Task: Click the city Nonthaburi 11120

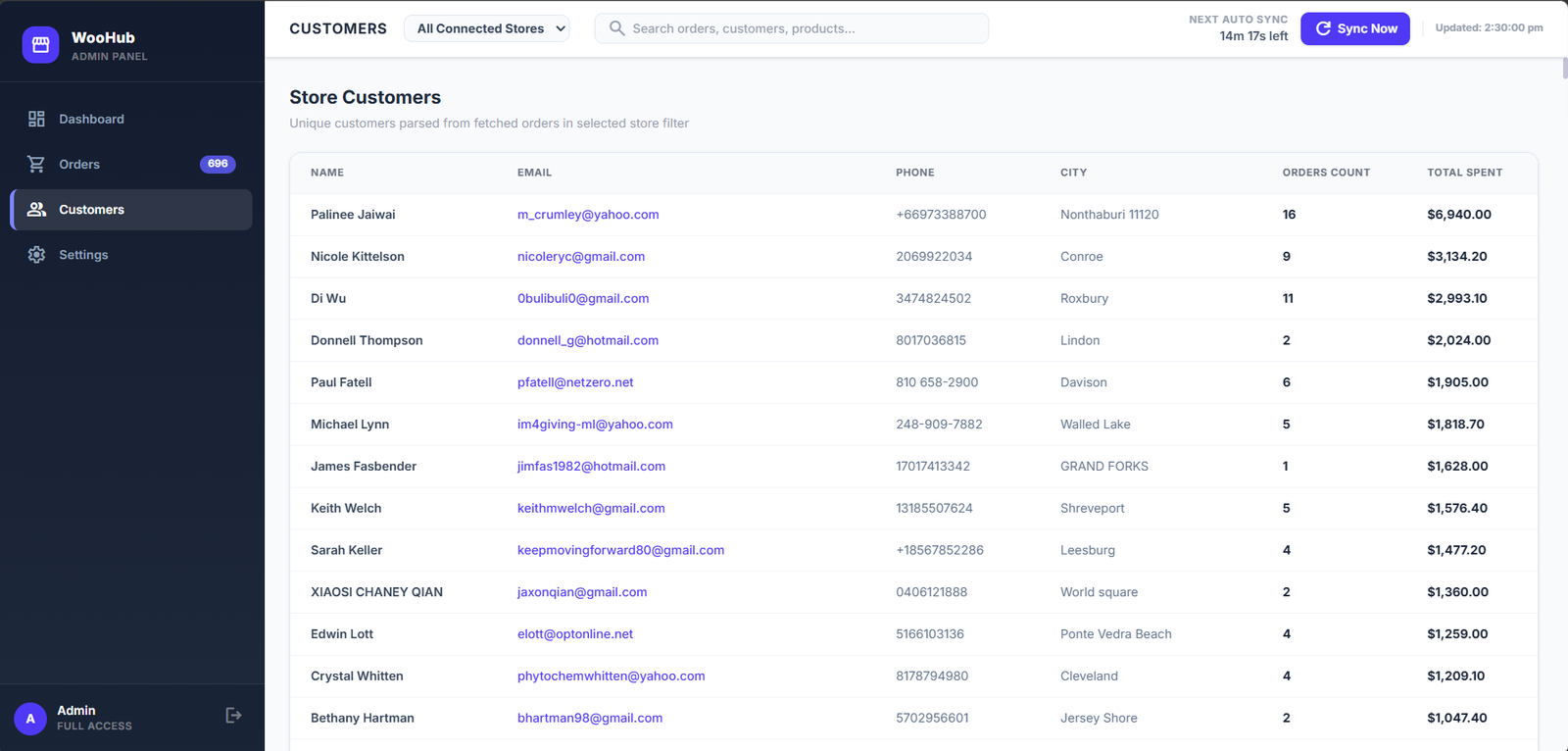Action: [1109, 214]
